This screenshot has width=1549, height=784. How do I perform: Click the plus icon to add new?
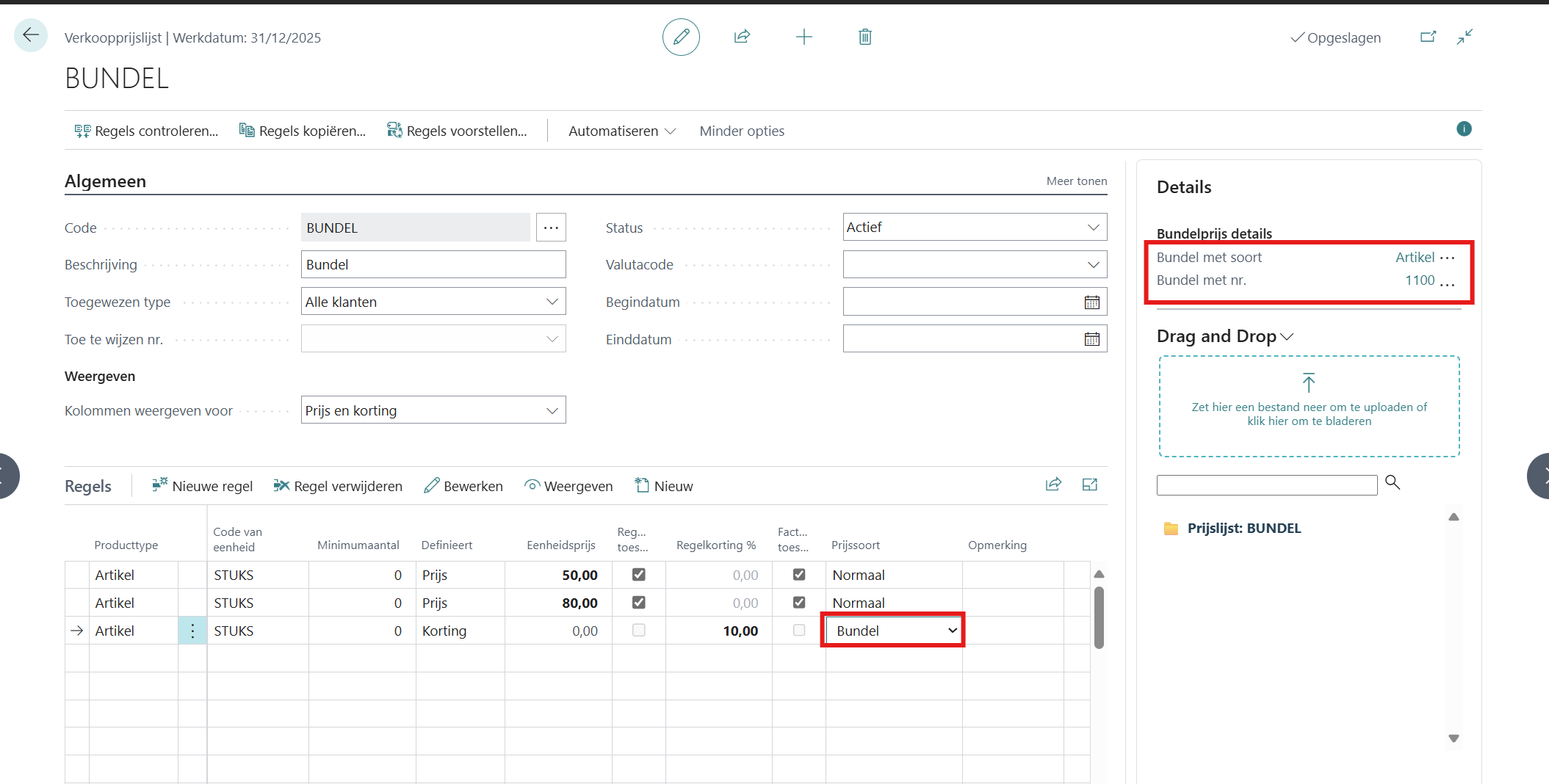[x=804, y=37]
